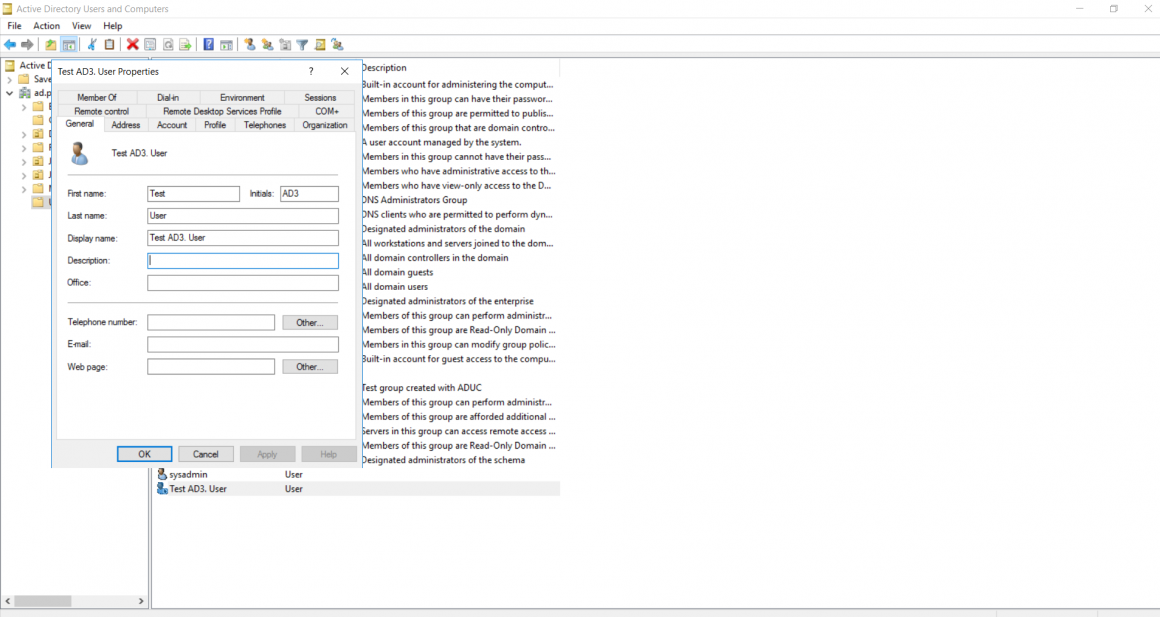Open the View menu
This screenshot has width=1160, height=617.
point(81,26)
